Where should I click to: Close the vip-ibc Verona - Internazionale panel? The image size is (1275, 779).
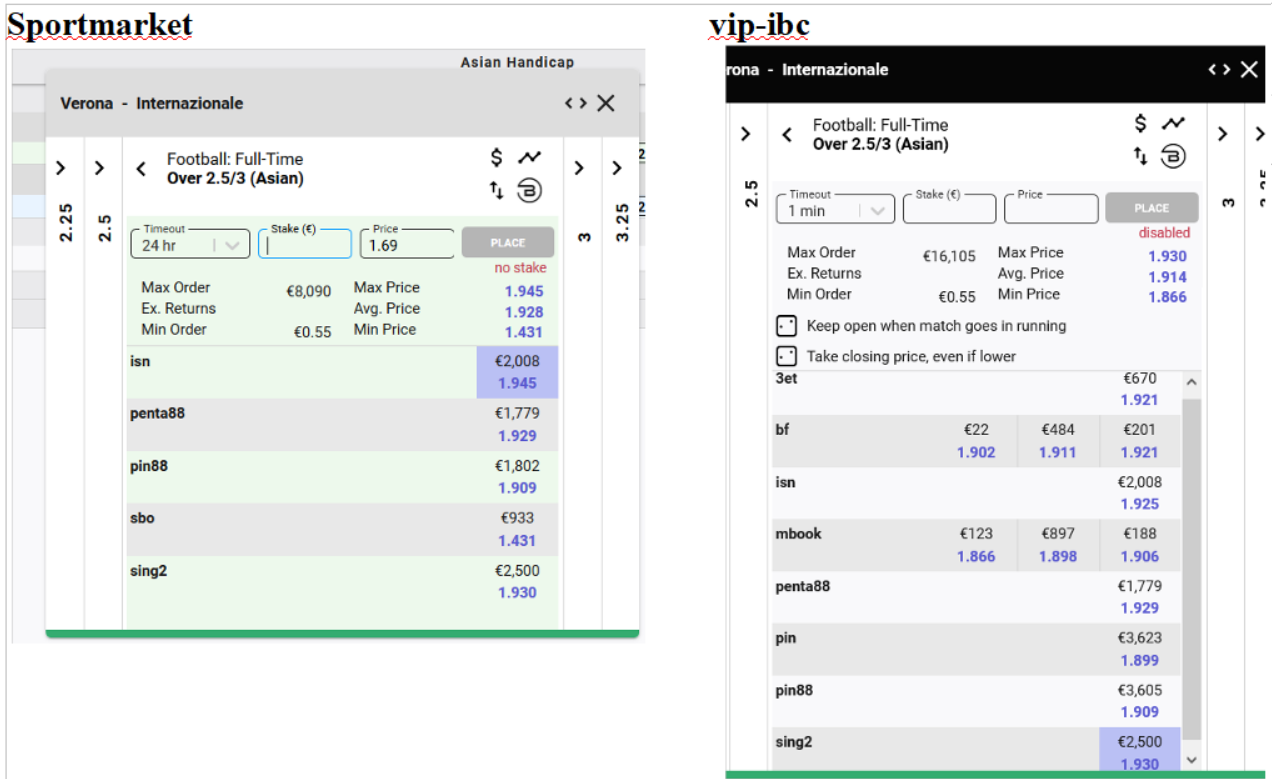point(1250,69)
